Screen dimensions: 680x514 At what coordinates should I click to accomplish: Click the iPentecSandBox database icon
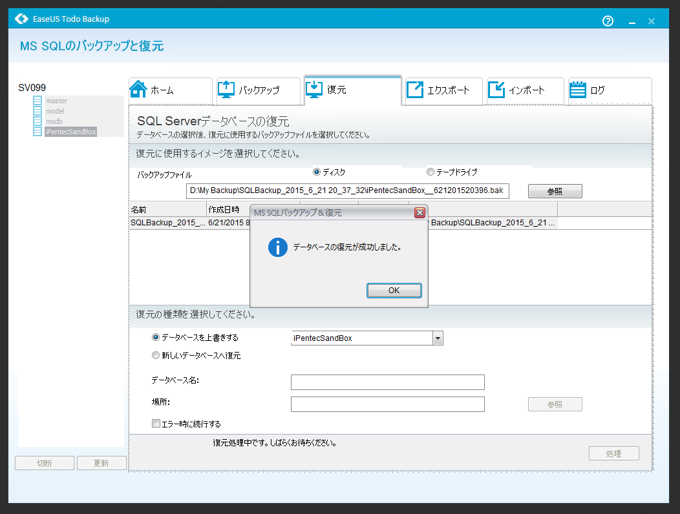point(38,131)
